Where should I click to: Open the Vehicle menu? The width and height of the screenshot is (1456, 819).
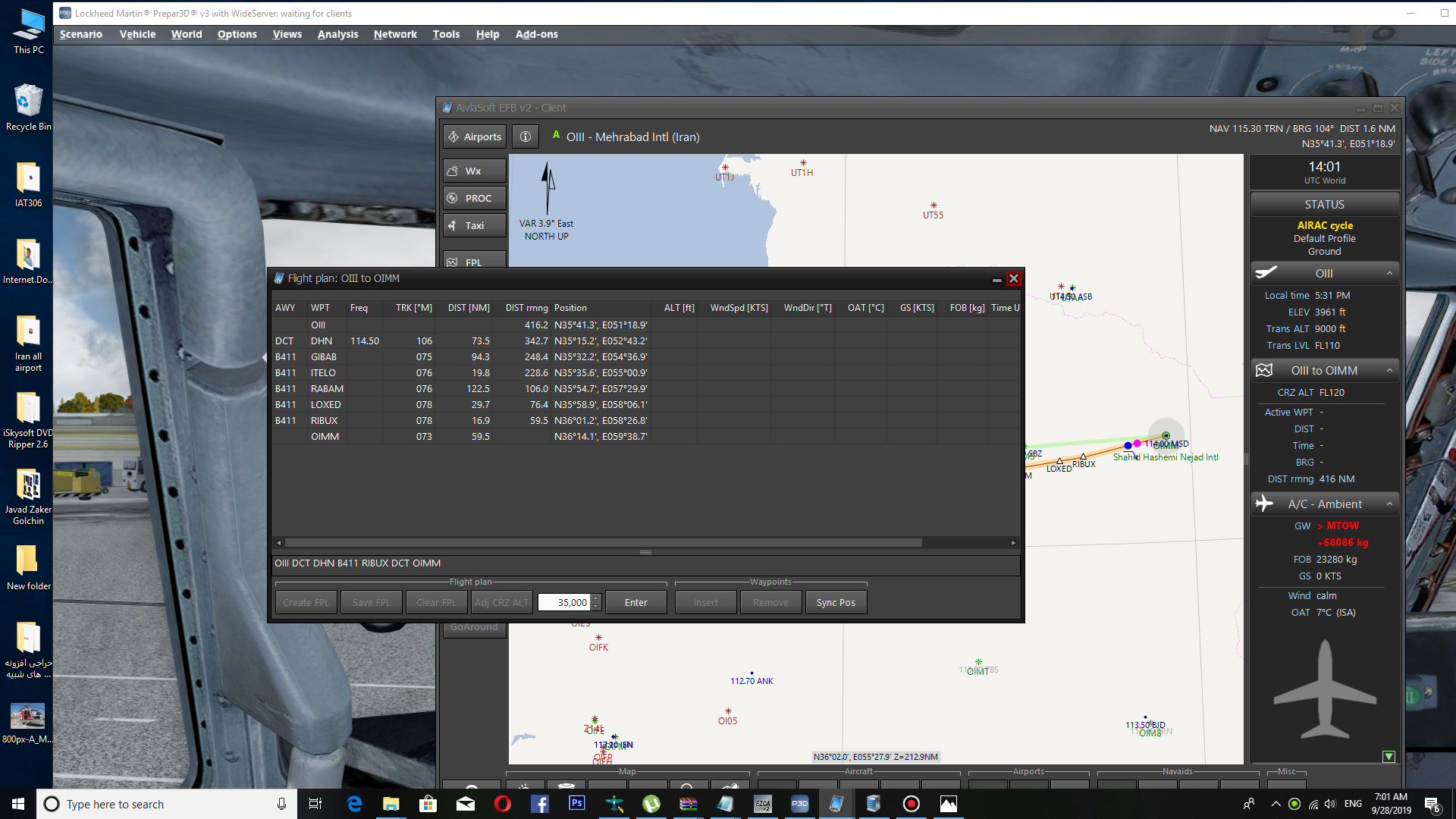point(137,34)
